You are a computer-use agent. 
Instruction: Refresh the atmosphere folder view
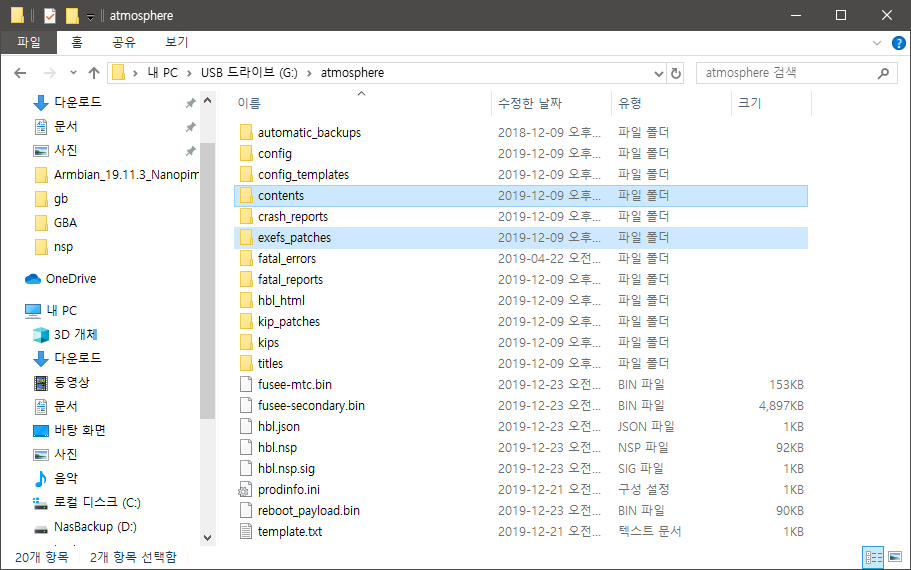676,73
